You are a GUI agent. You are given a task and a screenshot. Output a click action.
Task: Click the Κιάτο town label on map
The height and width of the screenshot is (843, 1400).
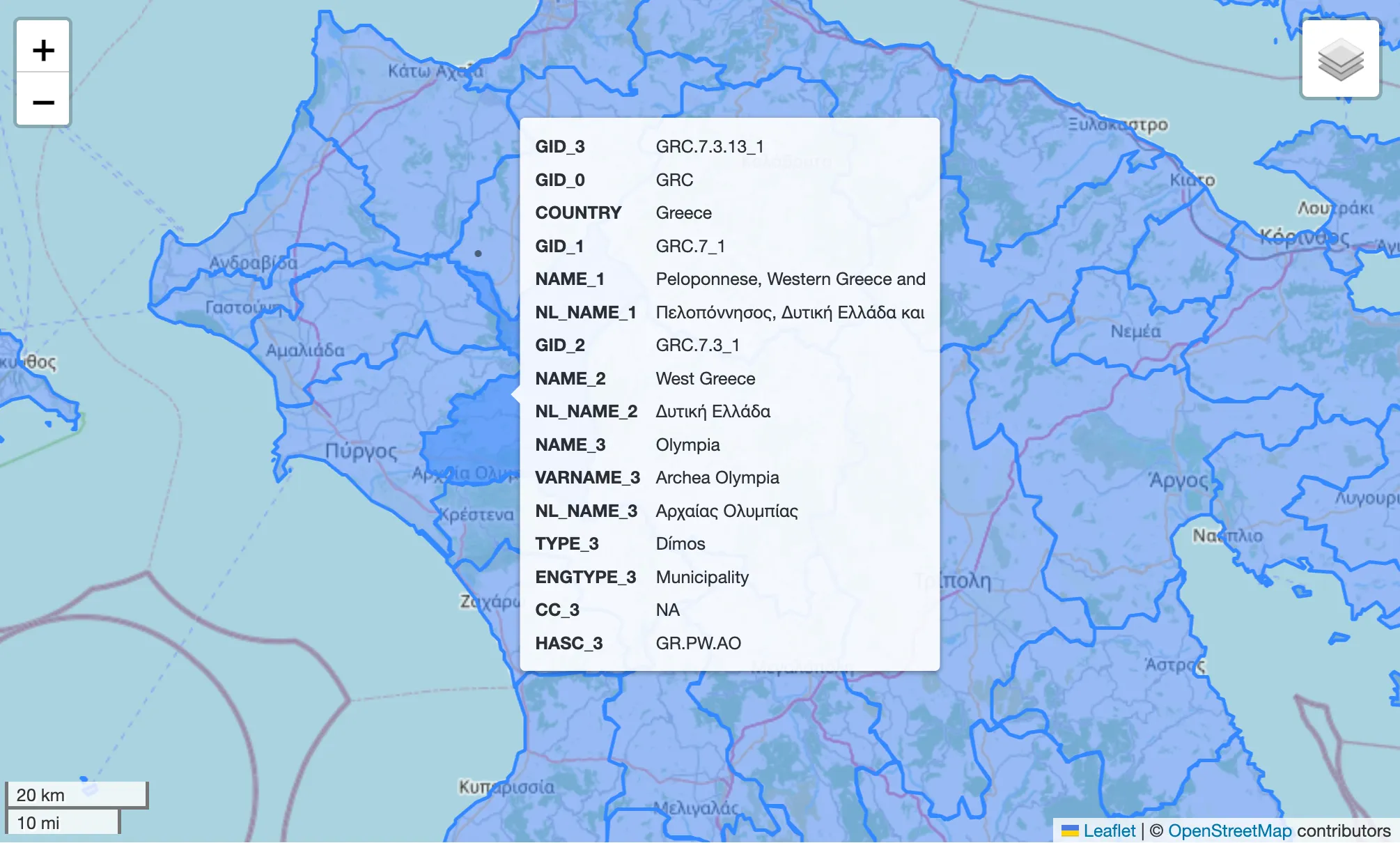click(x=1192, y=180)
